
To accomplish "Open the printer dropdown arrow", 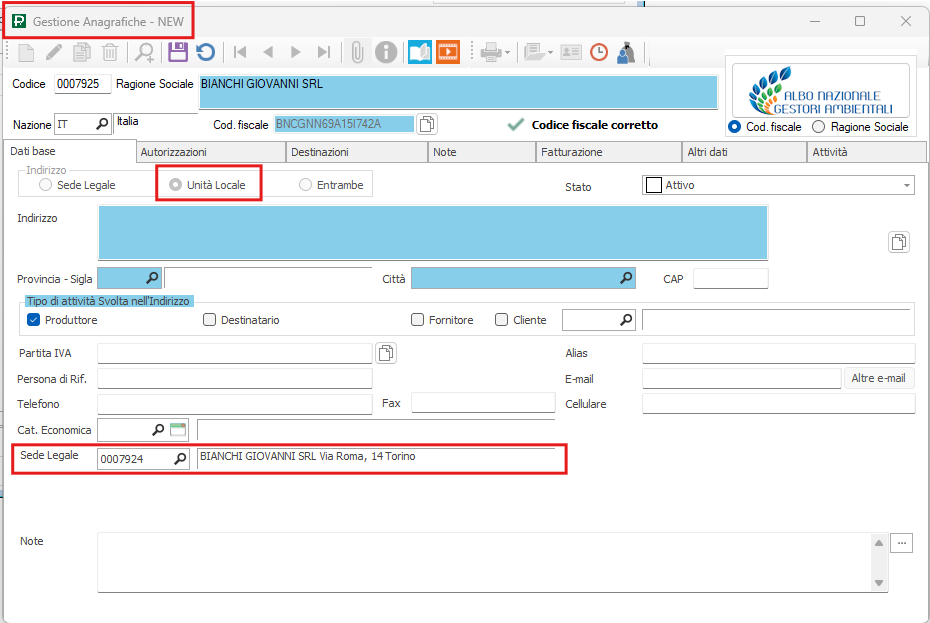I will click(x=508, y=53).
